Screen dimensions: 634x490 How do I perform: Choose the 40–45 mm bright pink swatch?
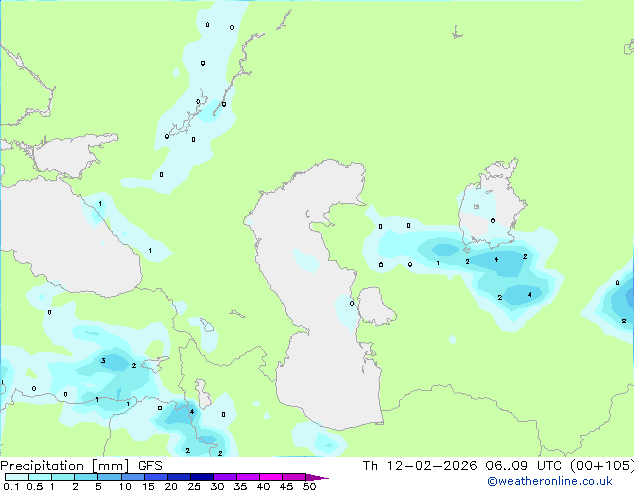point(271,477)
